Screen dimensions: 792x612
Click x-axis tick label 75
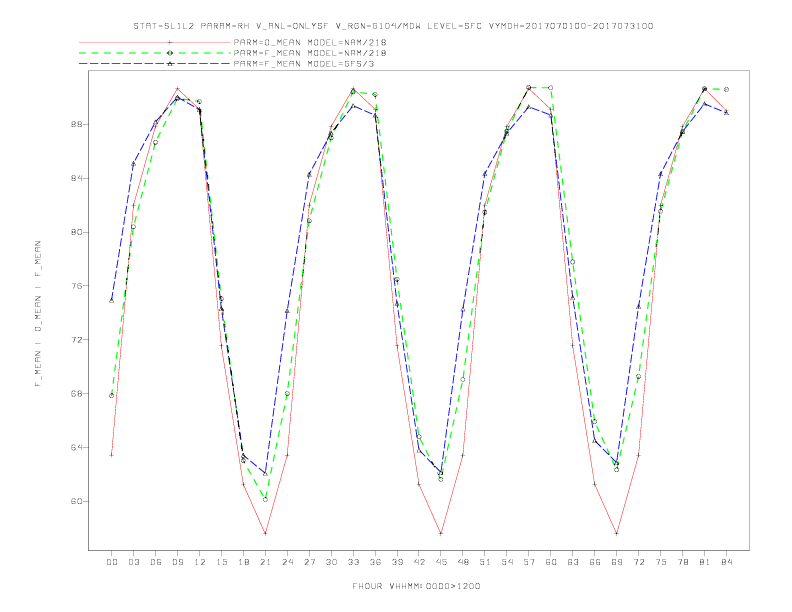coord(661,562)
